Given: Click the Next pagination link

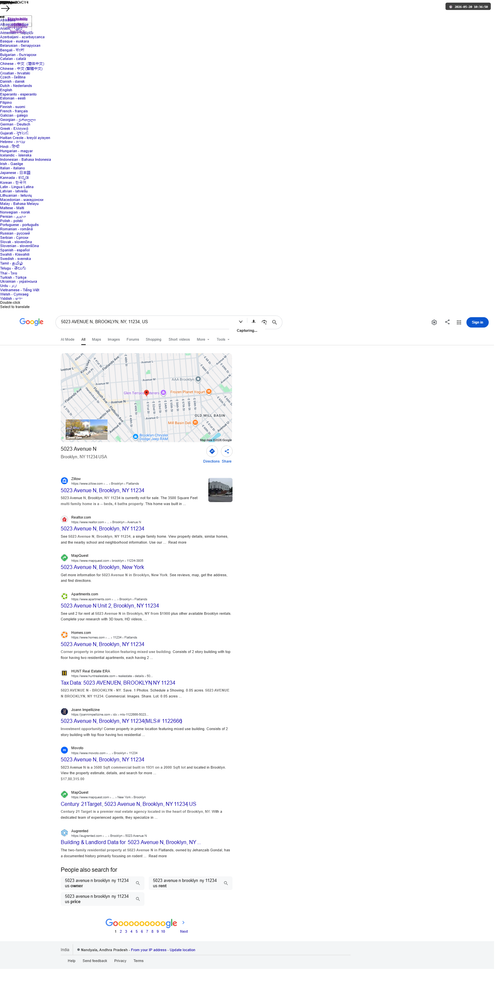Looking at the screenshot, I should click(184, 931).
